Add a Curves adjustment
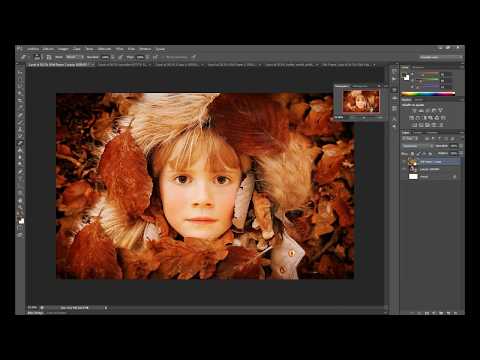 427,110
